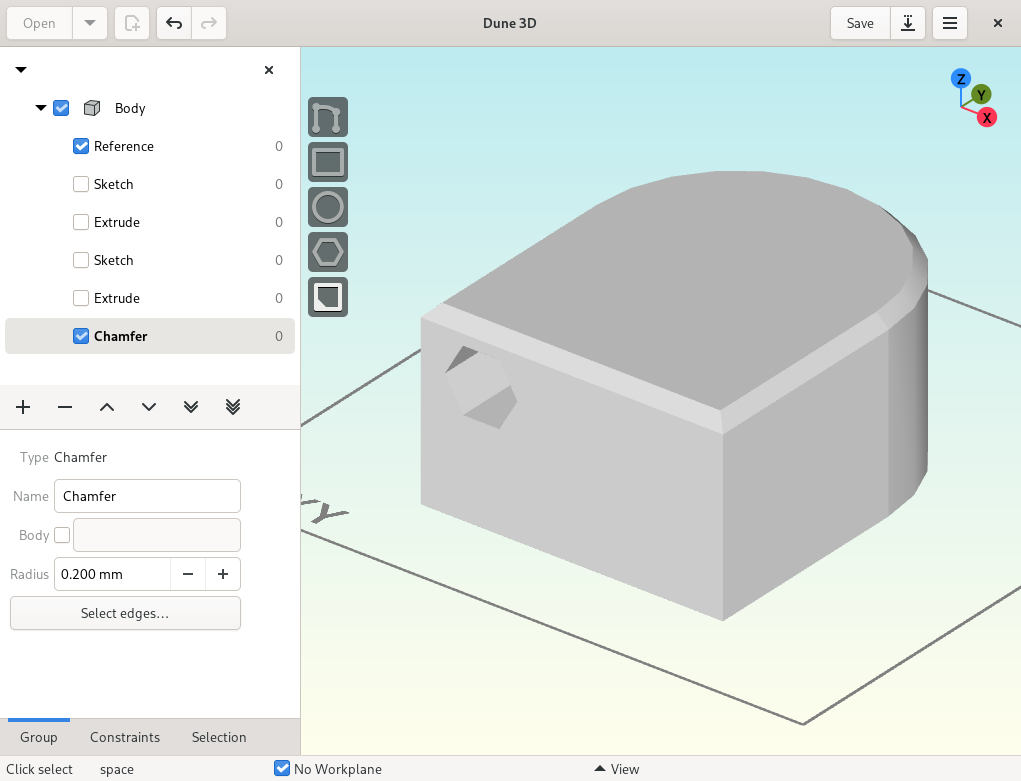1021x781 pixels.
Task: Toggle the No Workplane checkbox
Action: click(282, 768)
